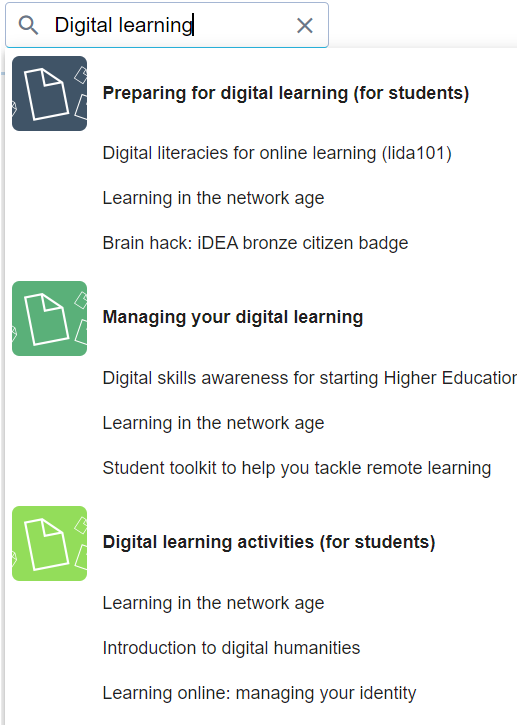Image resolution: width=518 pixels, height=726 pixels.
Task: Select 'Learning in the network age' under Managing
Action: (x=213, y=423)
